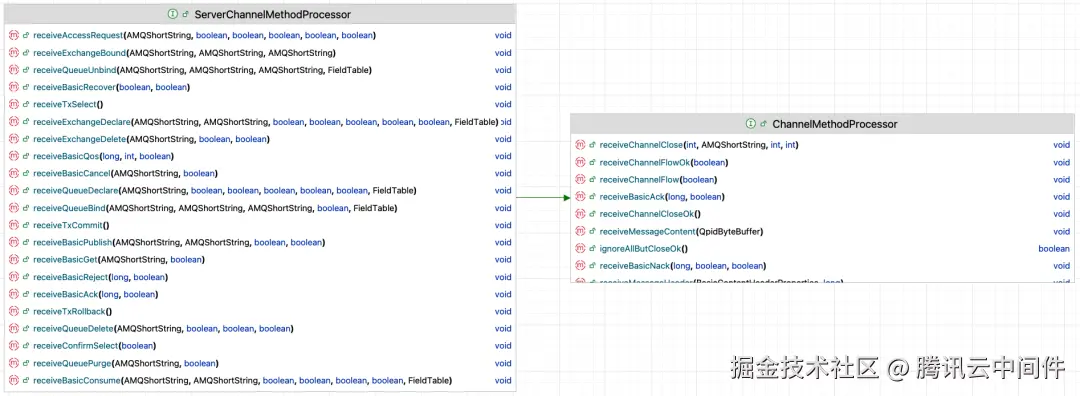
Task: Click method icon beside receiveChannelFlowOk
Action: coord(580,162)
